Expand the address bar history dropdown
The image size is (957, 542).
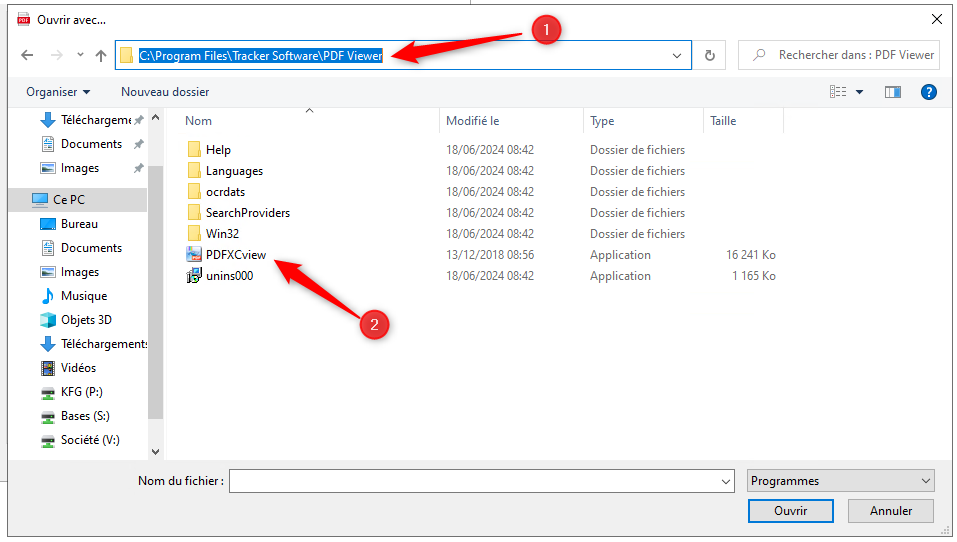point(678,56)
